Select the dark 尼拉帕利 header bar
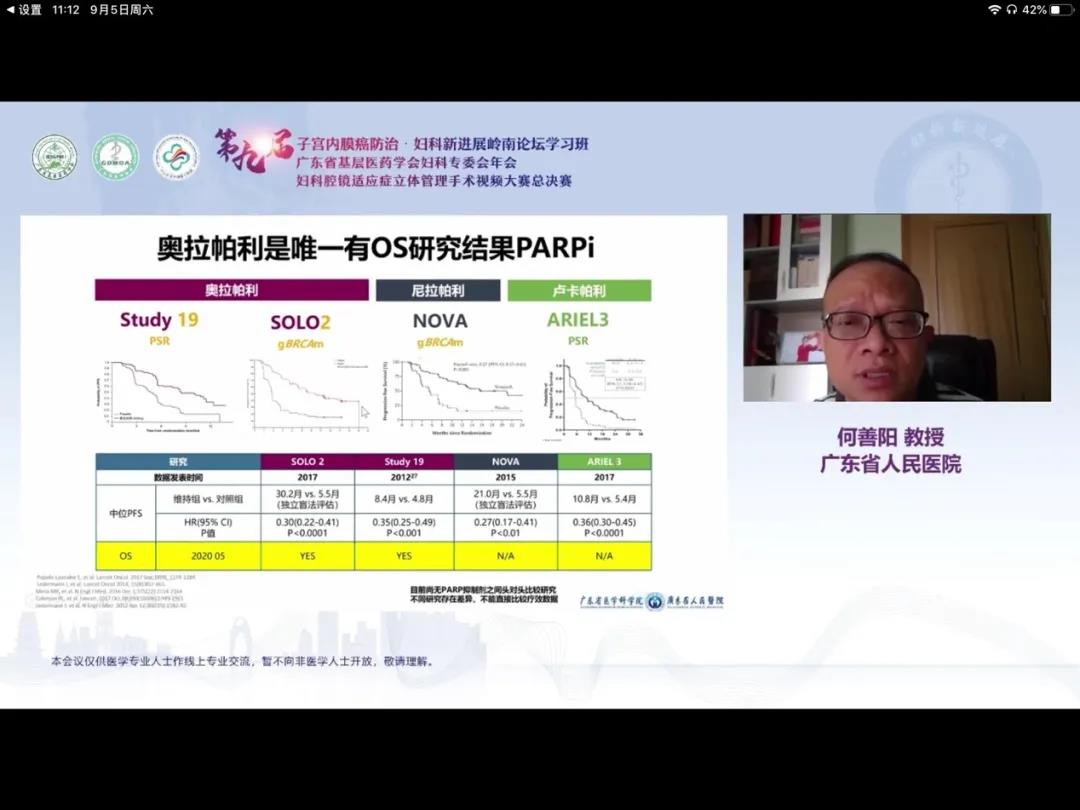 pyautogui.click(x=438, y=290)
